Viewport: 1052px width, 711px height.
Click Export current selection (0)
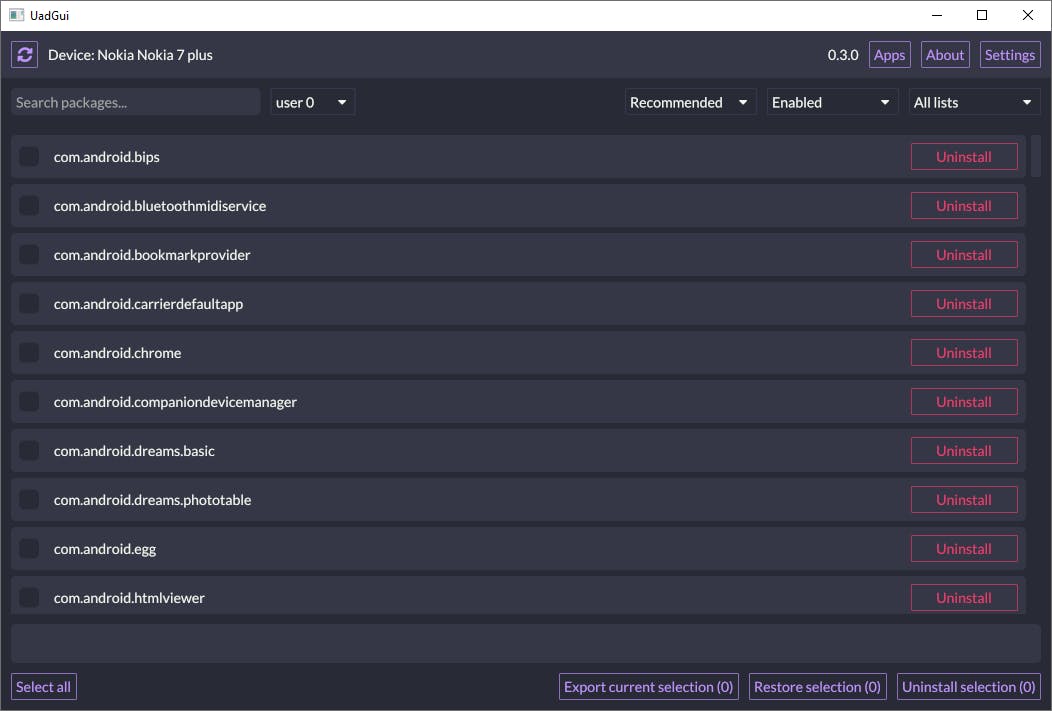click(x=649, y=687)
